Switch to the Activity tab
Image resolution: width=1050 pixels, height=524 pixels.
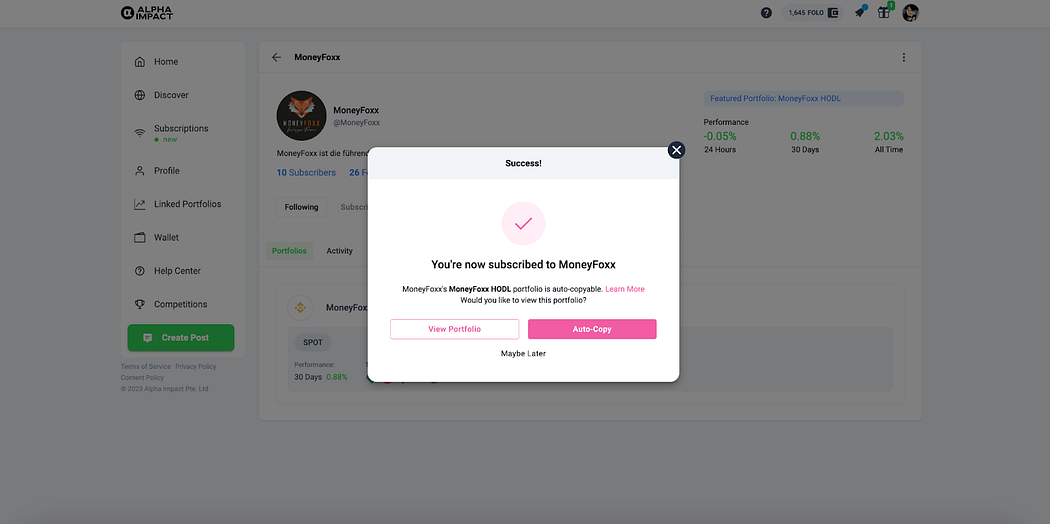[x=340, y=251]
